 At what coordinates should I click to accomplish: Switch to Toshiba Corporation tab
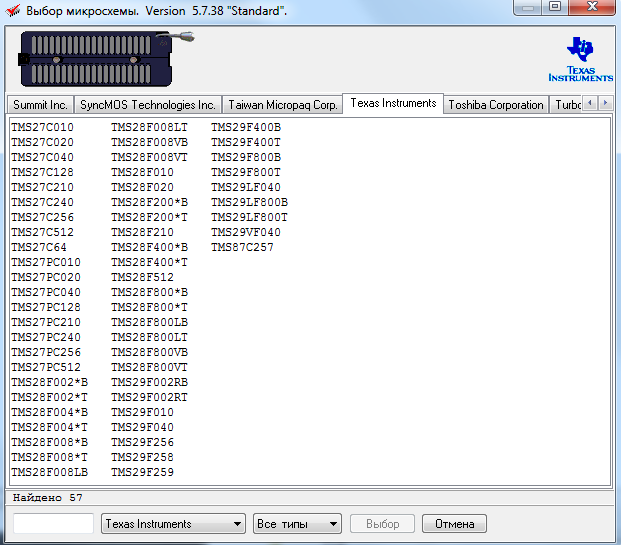[496, 105]
